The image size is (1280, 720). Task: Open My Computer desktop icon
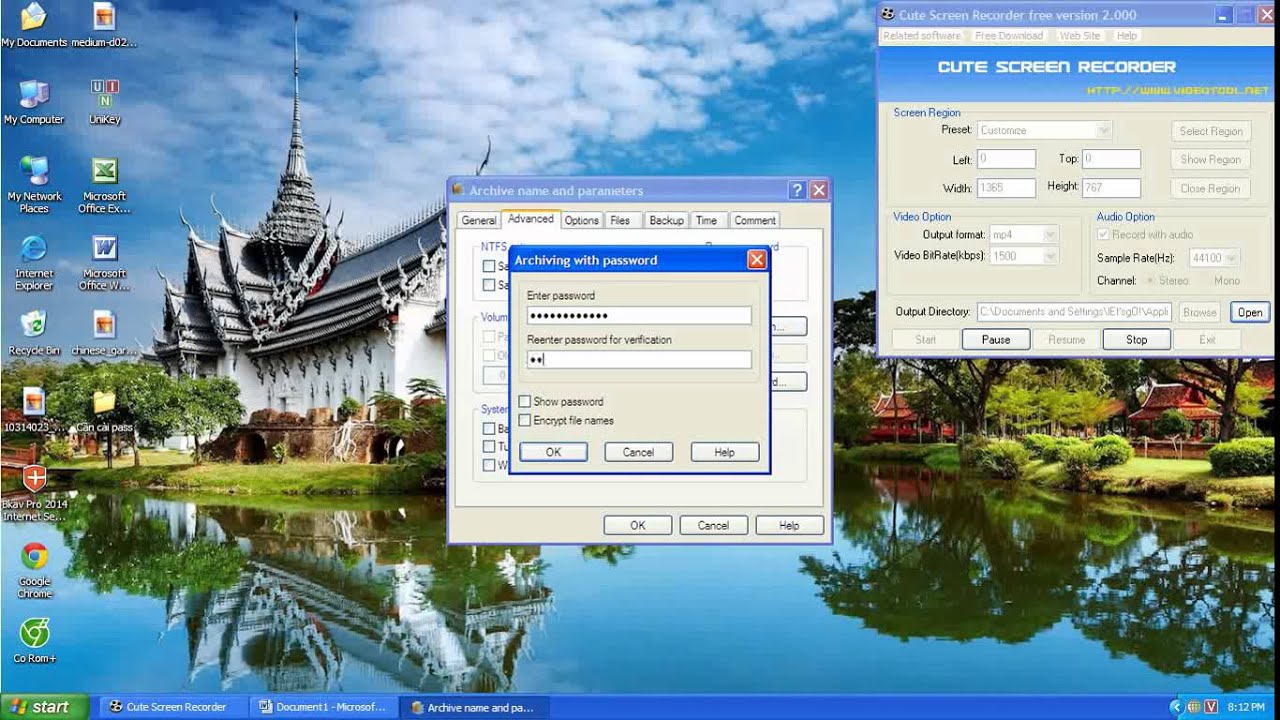point(34,102)
